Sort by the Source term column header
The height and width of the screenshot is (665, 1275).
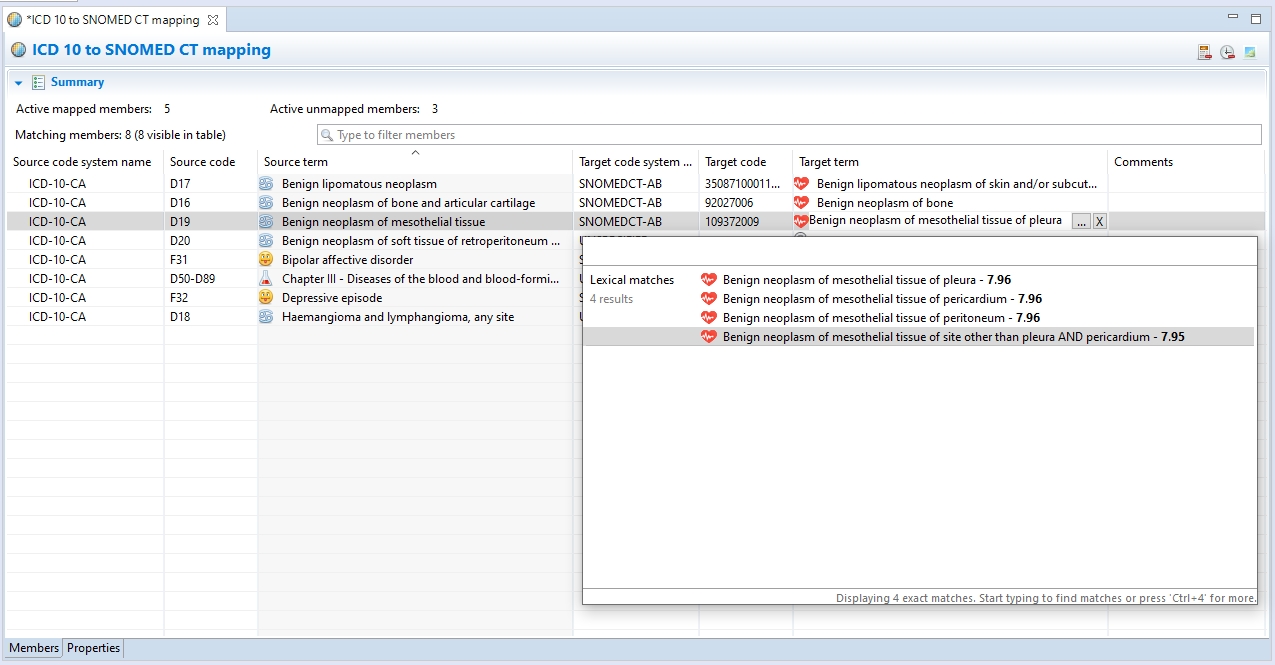pyautogui.click(x=296, y=162)
